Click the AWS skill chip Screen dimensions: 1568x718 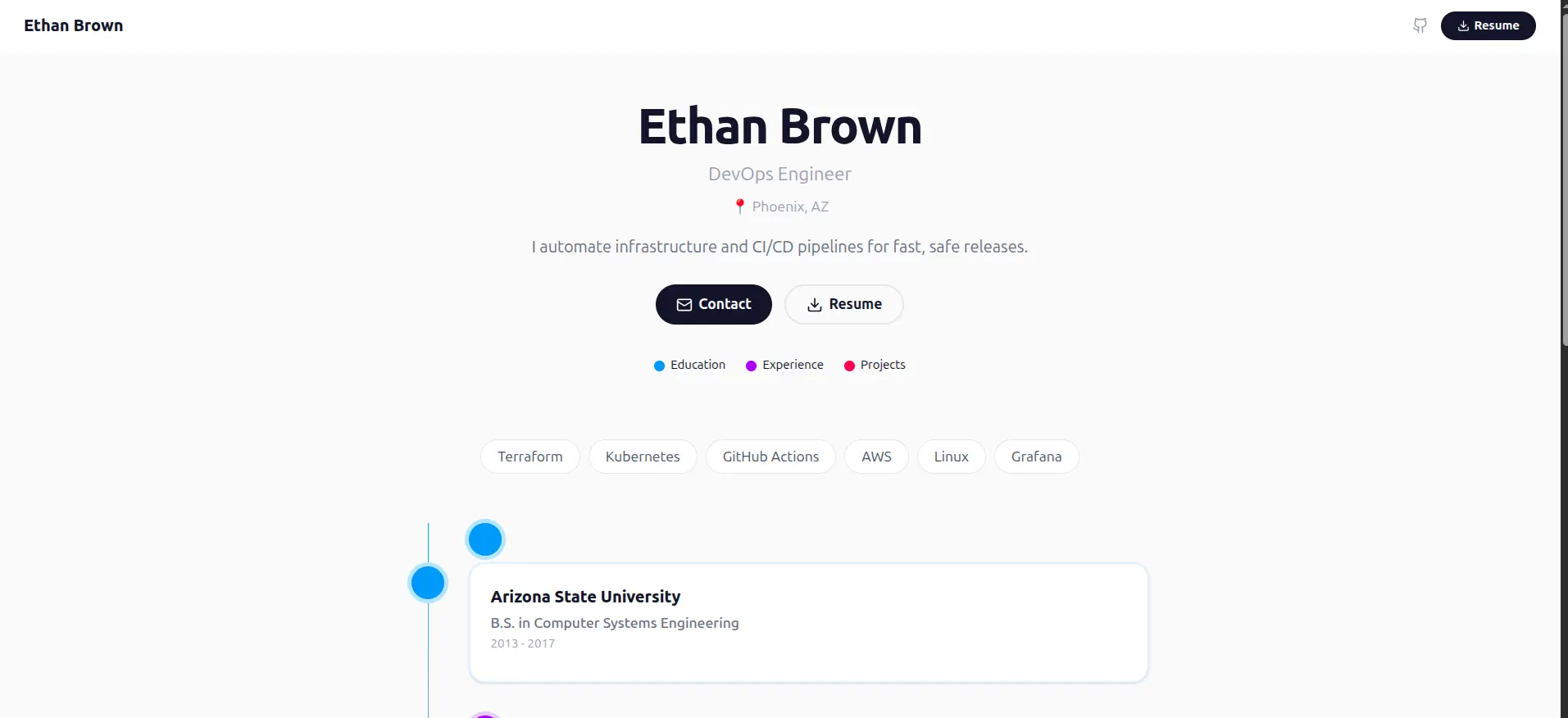[x=876, y=457]
